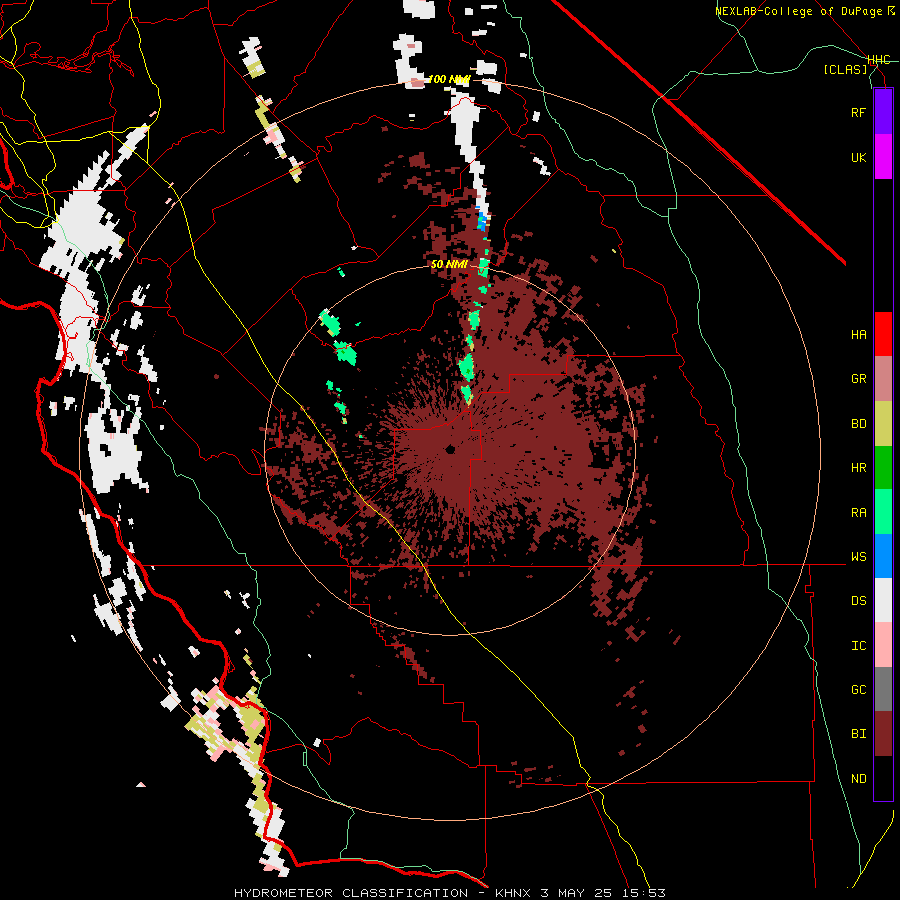Viewport: 900px width, 900px height.
Task: Click the 'HA' legend label
Action: 858,334
